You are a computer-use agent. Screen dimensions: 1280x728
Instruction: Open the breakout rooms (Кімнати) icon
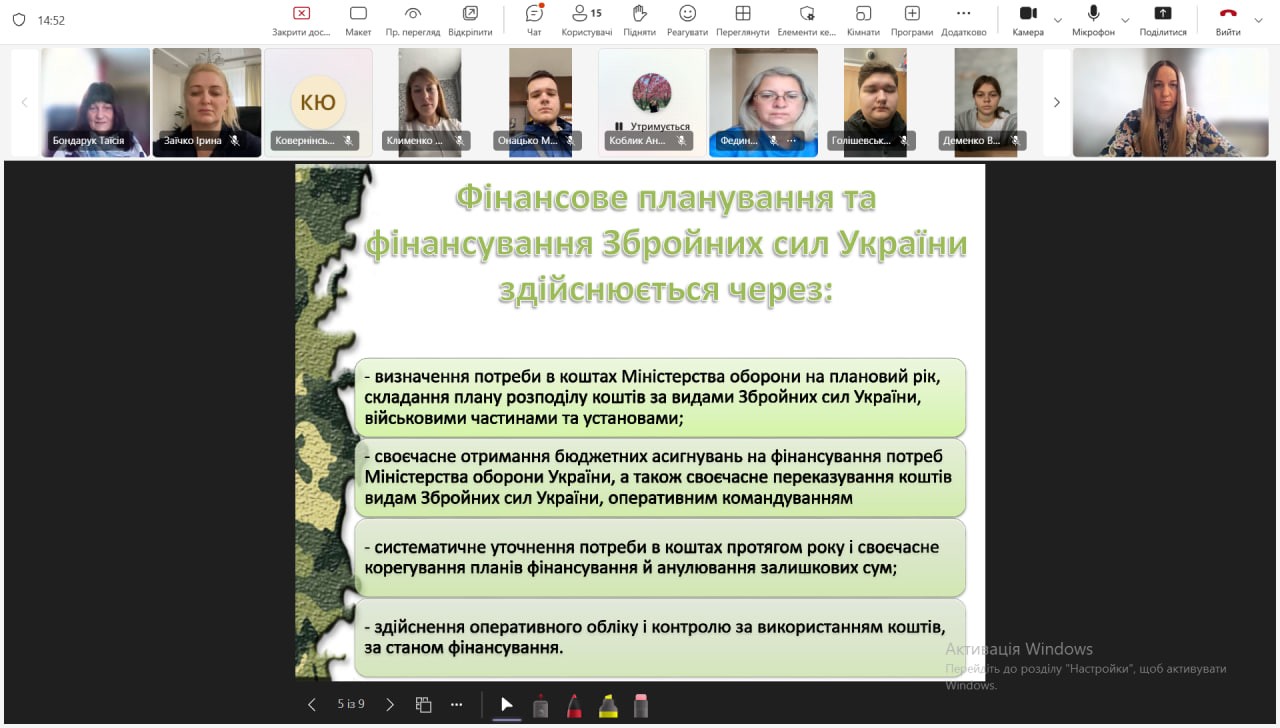863,20
